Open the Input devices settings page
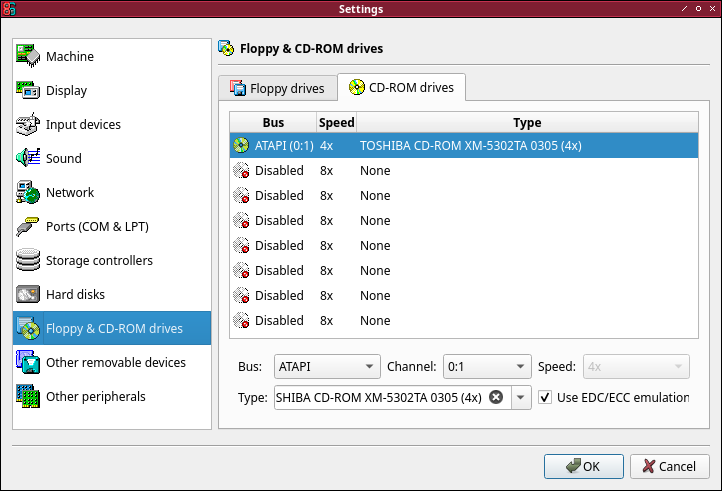 (x=112, y=124)
